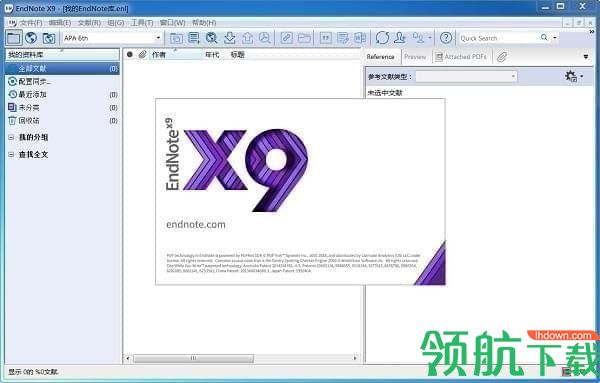This screenshot has width=600, height=383.
Task: Select 全部文献 in the library panel
Action: tap(62, 68)
